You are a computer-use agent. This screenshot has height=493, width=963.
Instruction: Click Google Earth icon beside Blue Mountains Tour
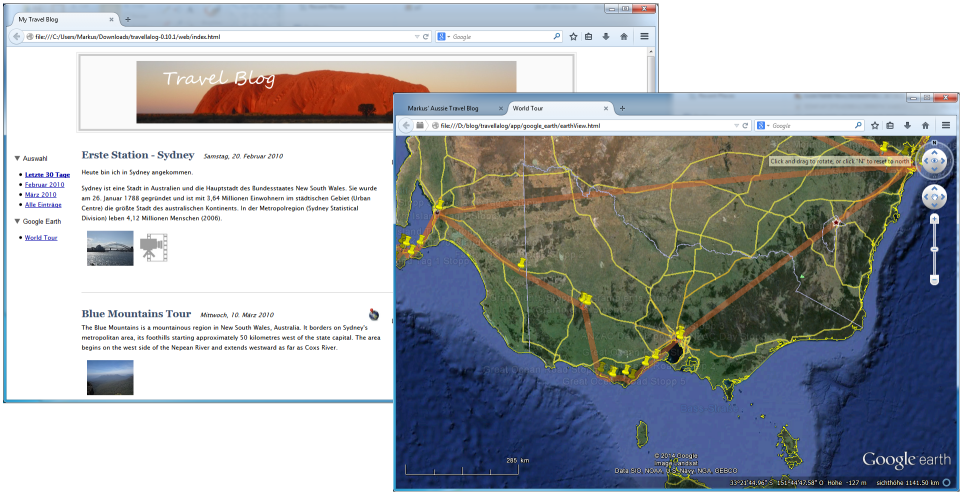373,314
